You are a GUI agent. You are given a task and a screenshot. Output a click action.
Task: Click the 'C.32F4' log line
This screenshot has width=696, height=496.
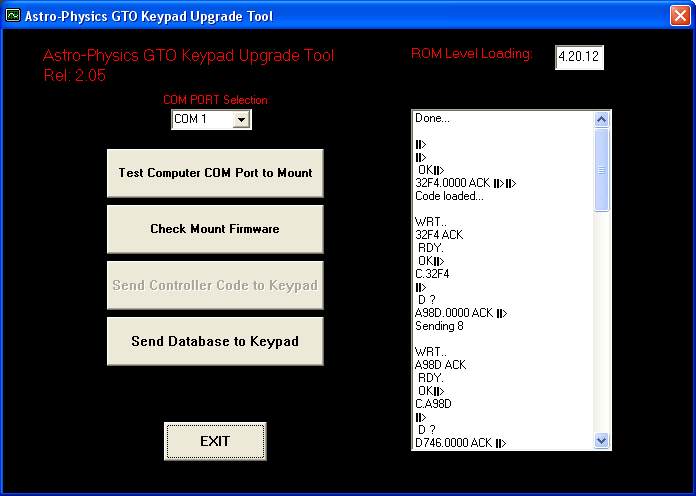(432, 274)
